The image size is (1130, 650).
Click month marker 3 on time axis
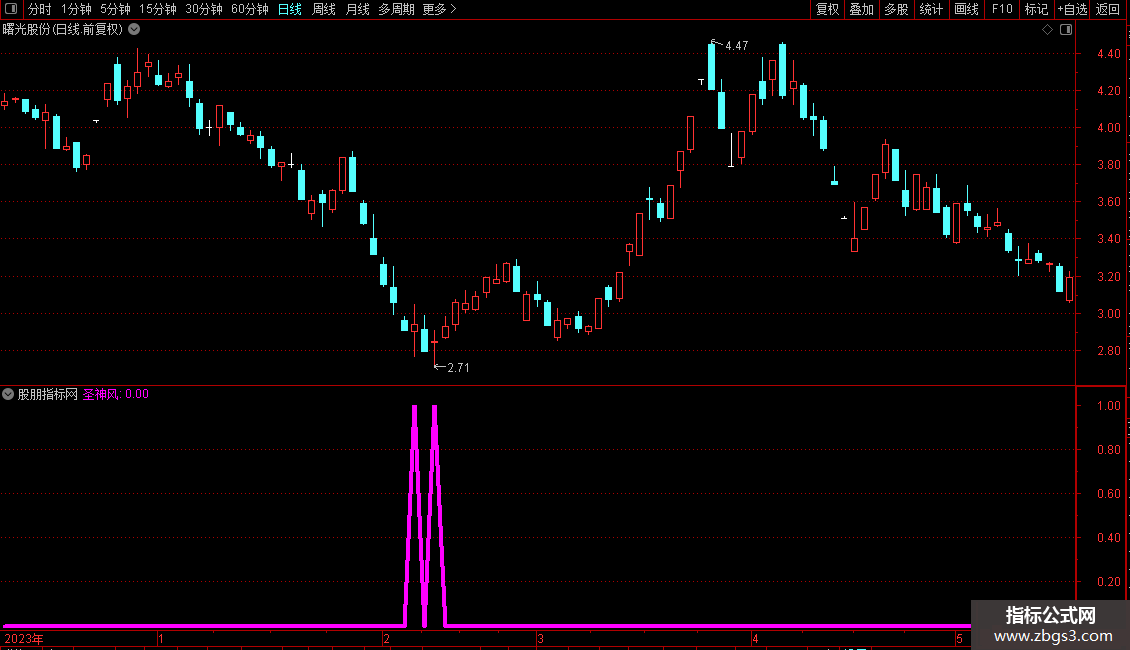click(540, 639)
